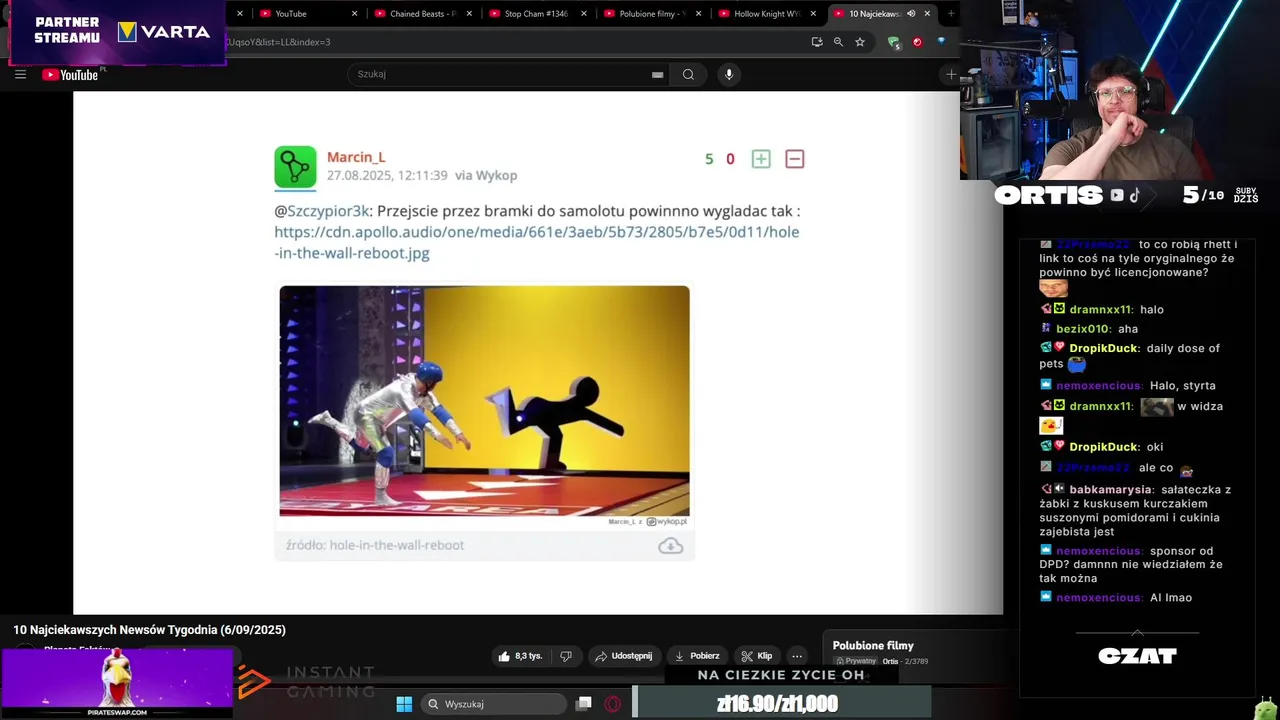The width and height of the screenshot is (1280, 720).
Task: Download image via cloud icon
Action: (x=671, y=546)
